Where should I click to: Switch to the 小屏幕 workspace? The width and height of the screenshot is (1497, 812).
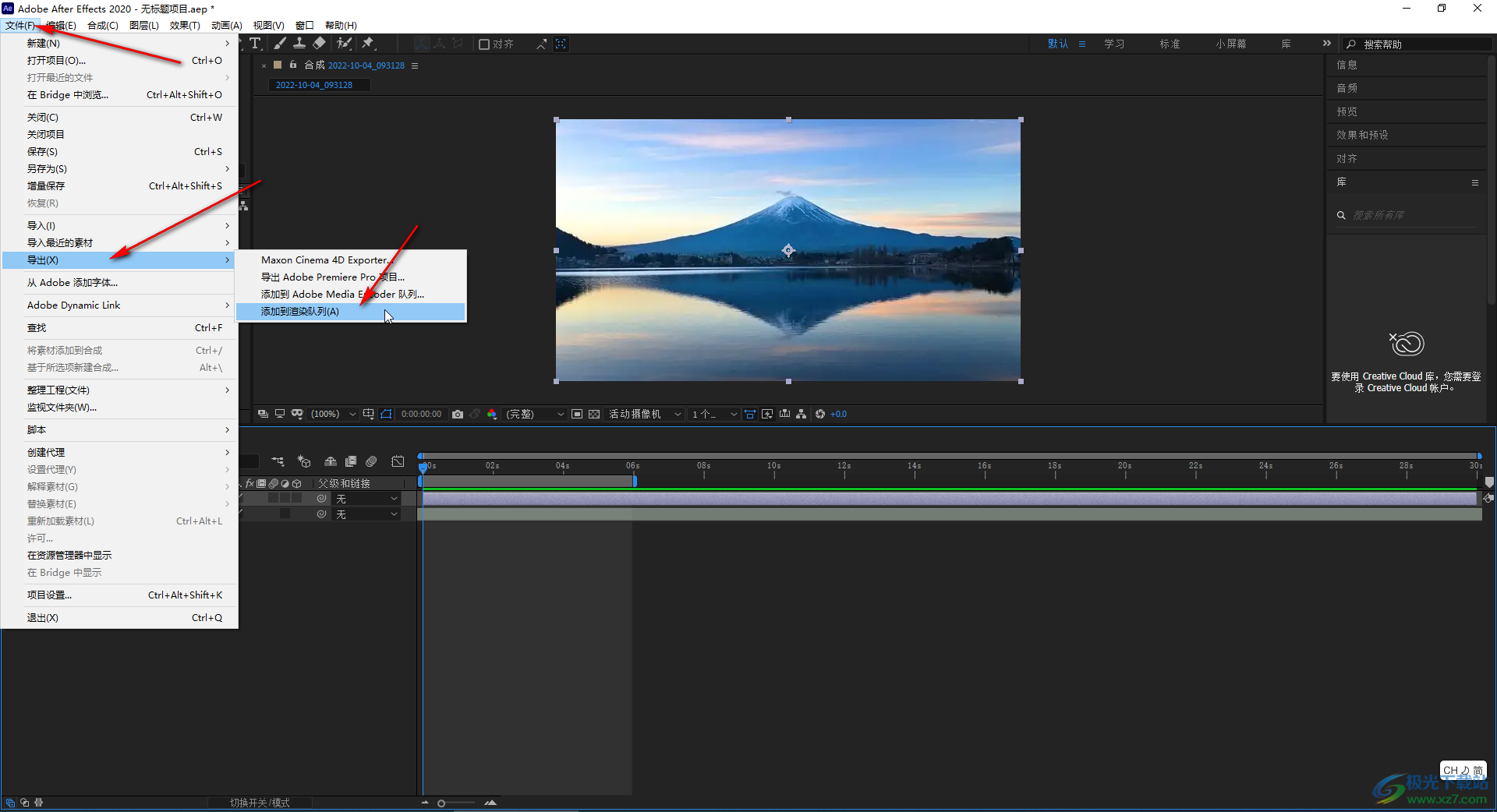point(1230,44)
